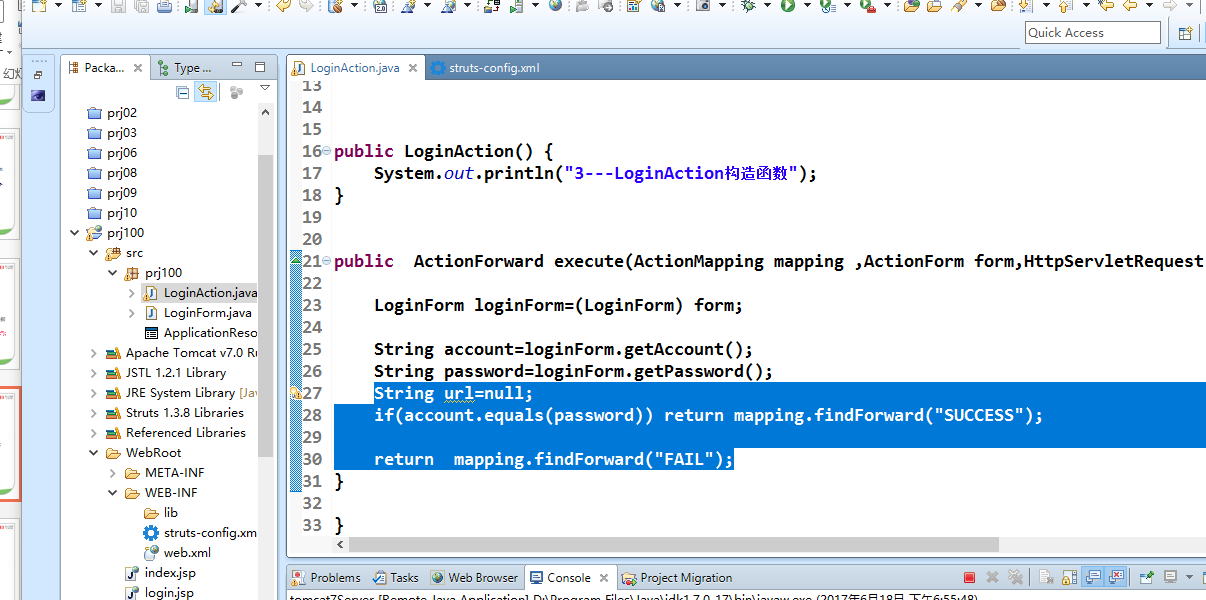Collapse the LoginAction constructor fold at line 16

click(327, 151)
